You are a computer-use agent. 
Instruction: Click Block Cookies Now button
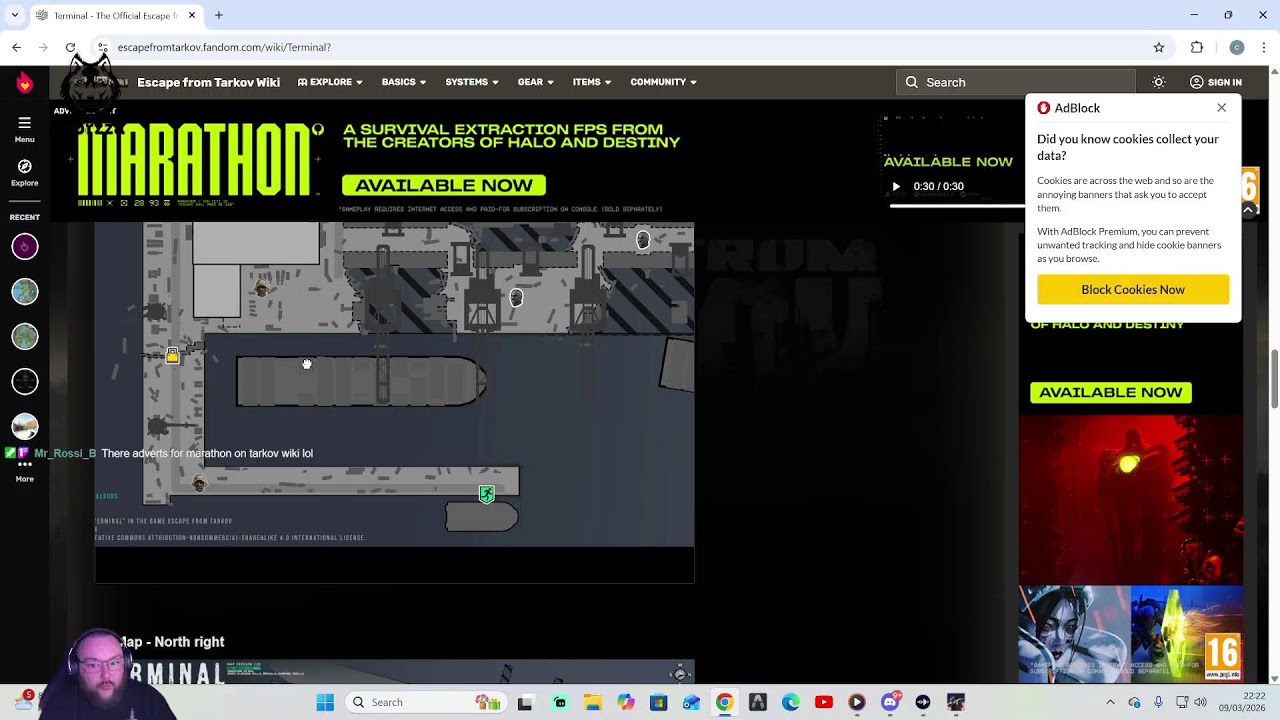coord(1133,289)
